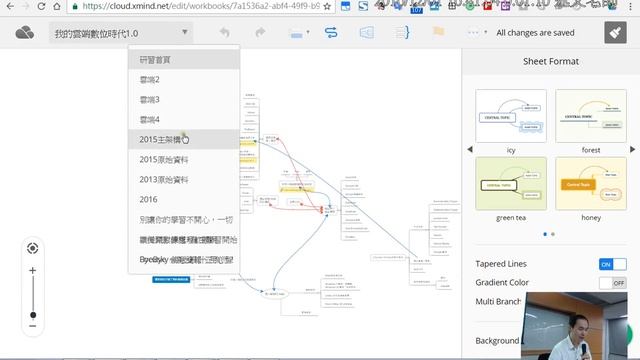Click the cloud.xmind.net address bar
Image resolution: width=640 pixels, height=360 pixels.
pos(201,6)
